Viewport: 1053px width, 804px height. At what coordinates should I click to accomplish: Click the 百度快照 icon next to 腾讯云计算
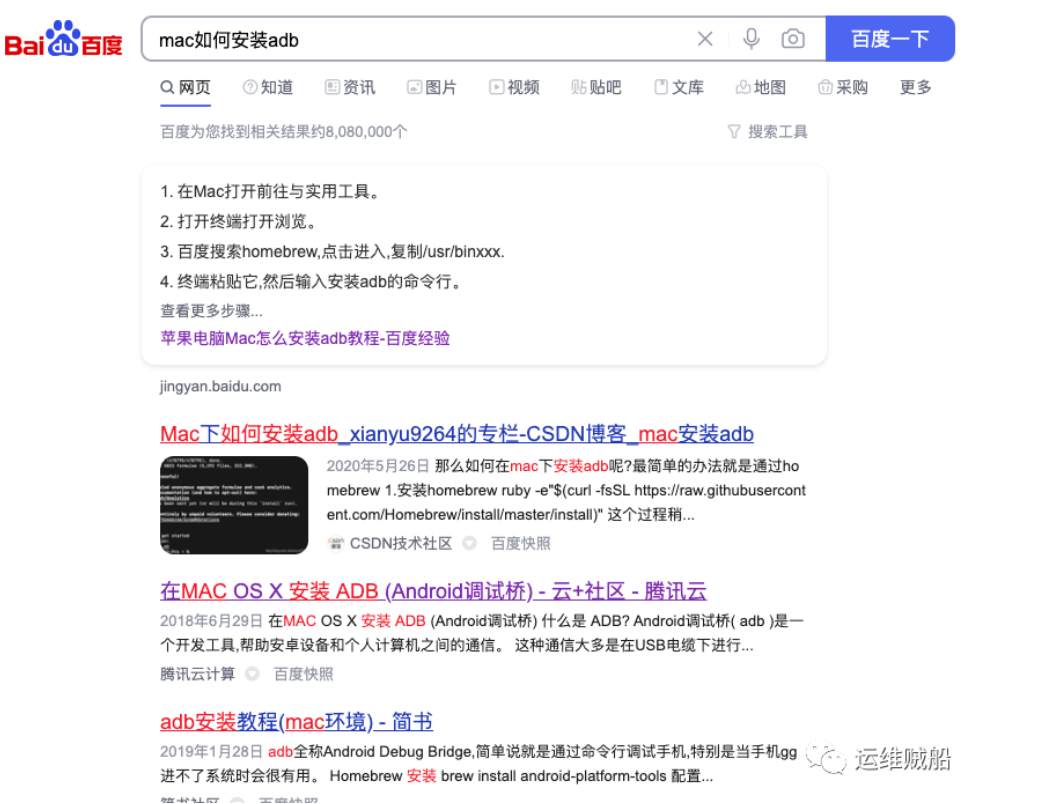[251, 673]
